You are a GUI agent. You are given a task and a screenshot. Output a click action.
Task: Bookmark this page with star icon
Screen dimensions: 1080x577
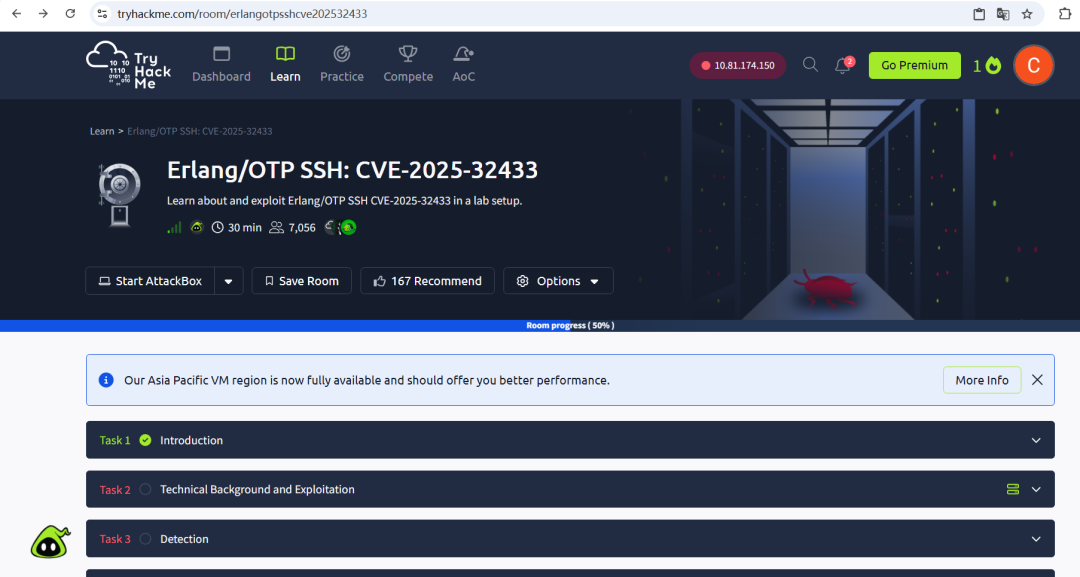1027,14
